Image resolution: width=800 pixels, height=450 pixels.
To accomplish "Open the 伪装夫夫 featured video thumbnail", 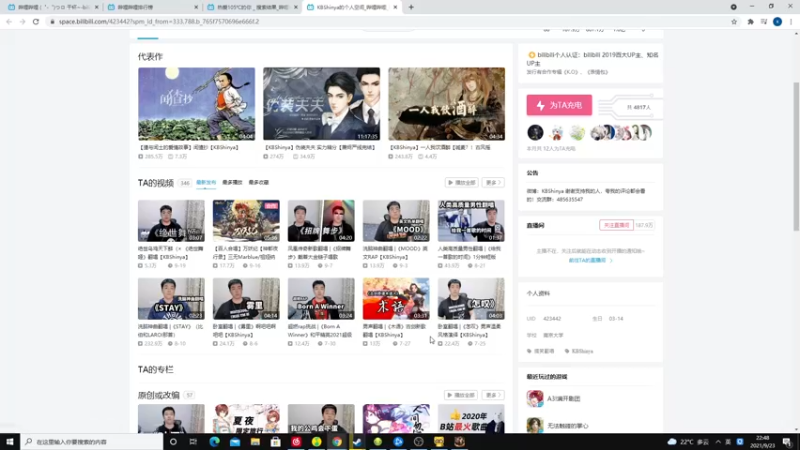I will tap(321, 104).
